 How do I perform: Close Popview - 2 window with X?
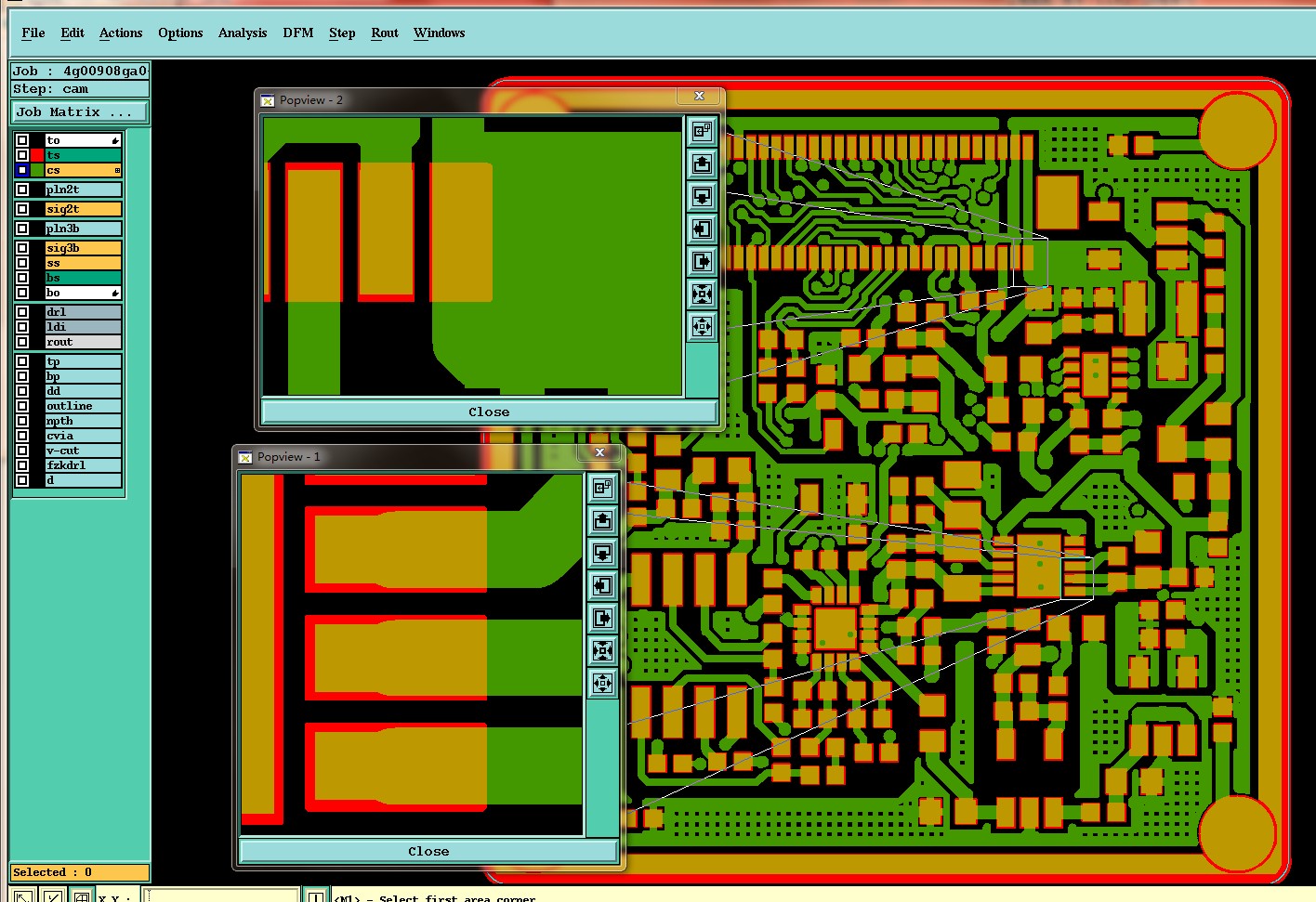tap(700, 96)
